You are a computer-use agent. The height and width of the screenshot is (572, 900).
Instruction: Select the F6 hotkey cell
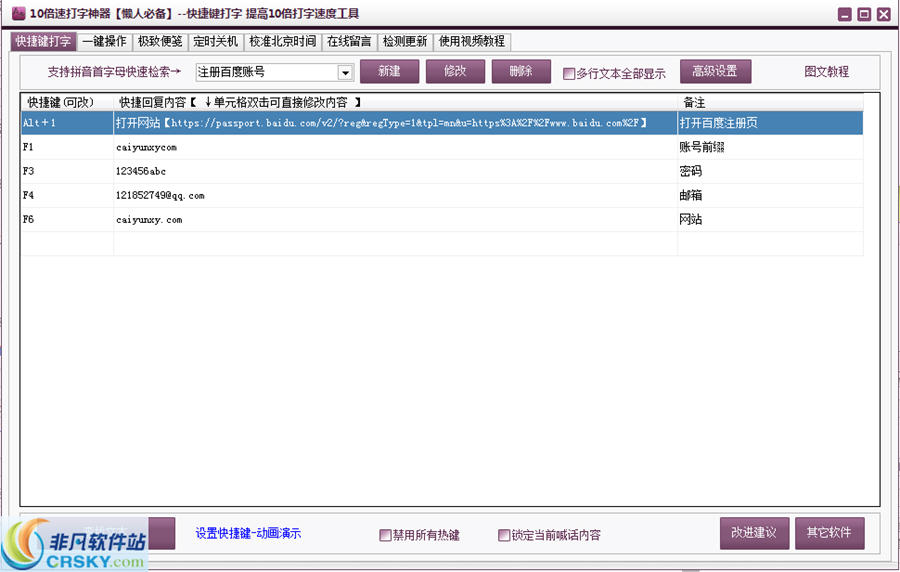(x=67, y=219)
